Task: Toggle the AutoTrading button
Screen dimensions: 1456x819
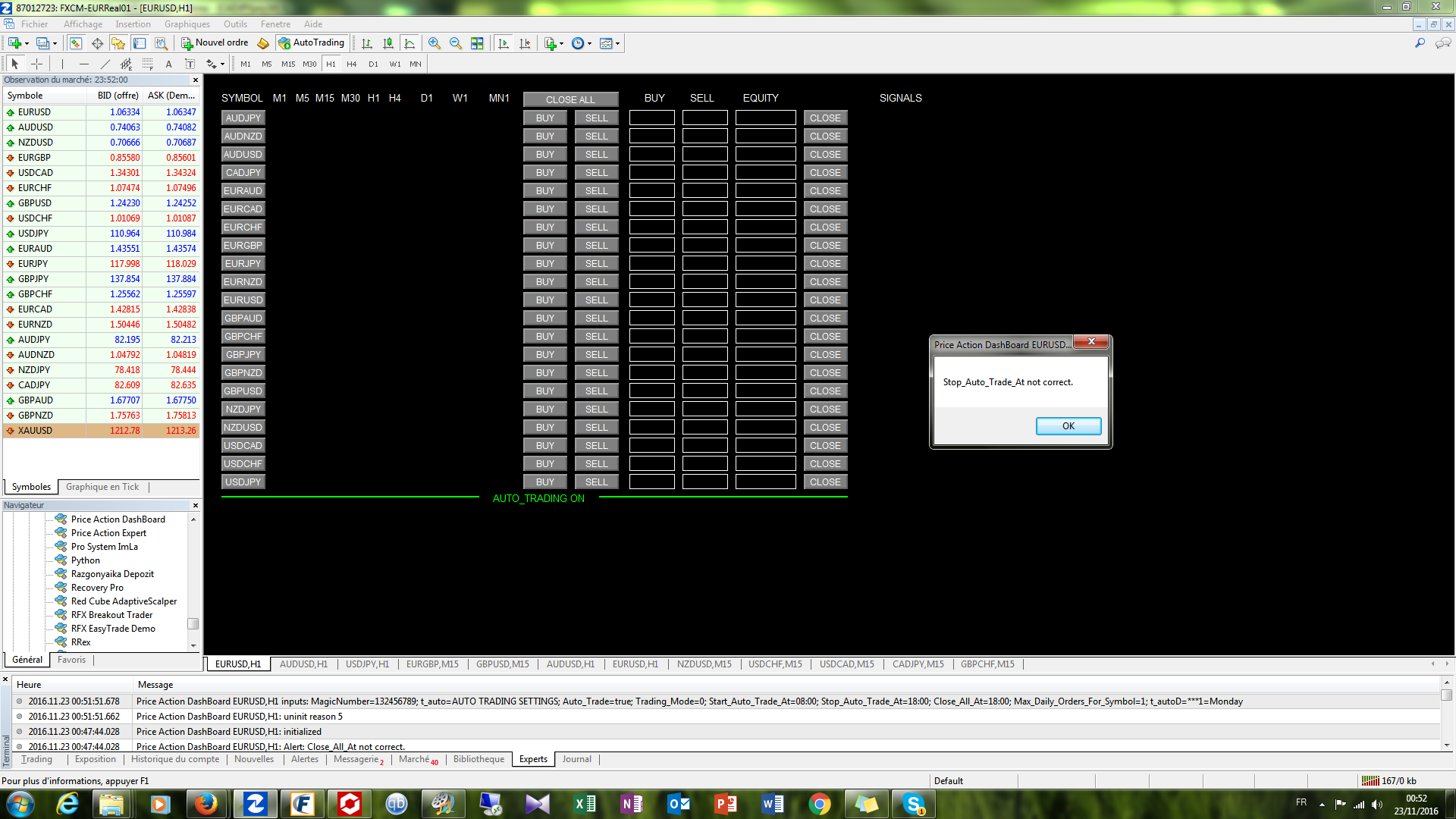Action: pos(312,43)
